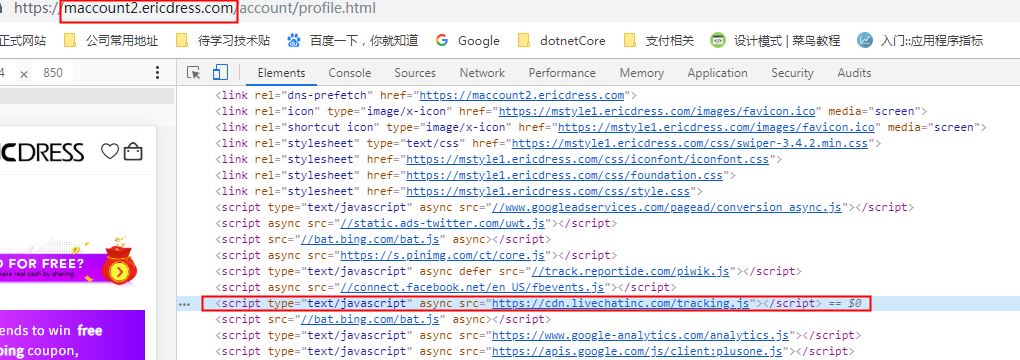The width and height of the screenshot is (1020, 360).
Task: Select the inspect element picker icon
Action: [193, 73]
